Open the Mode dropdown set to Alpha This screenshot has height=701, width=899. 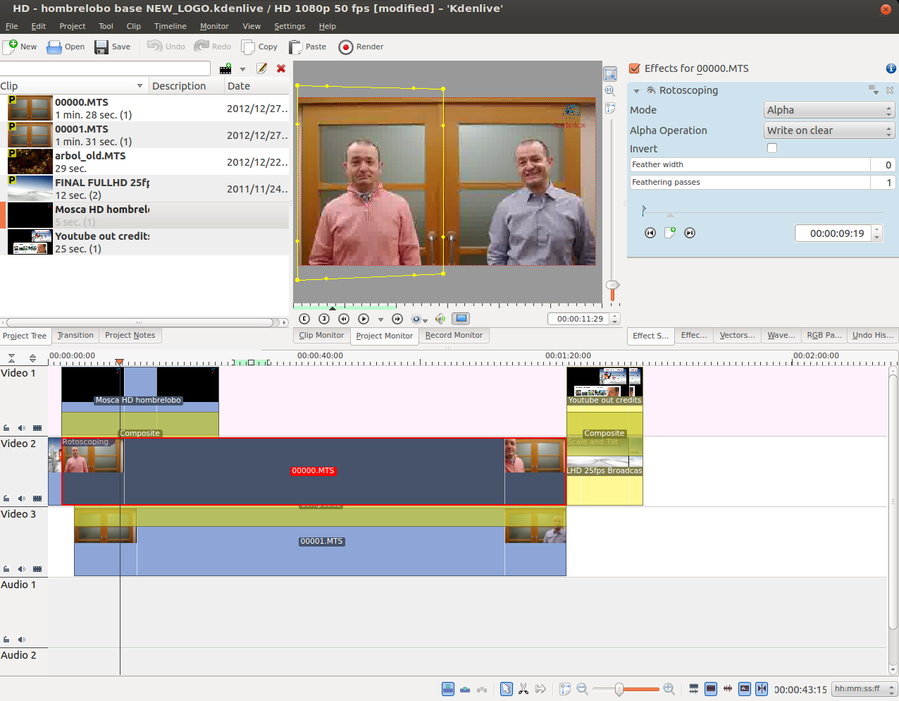coord(828,110)
